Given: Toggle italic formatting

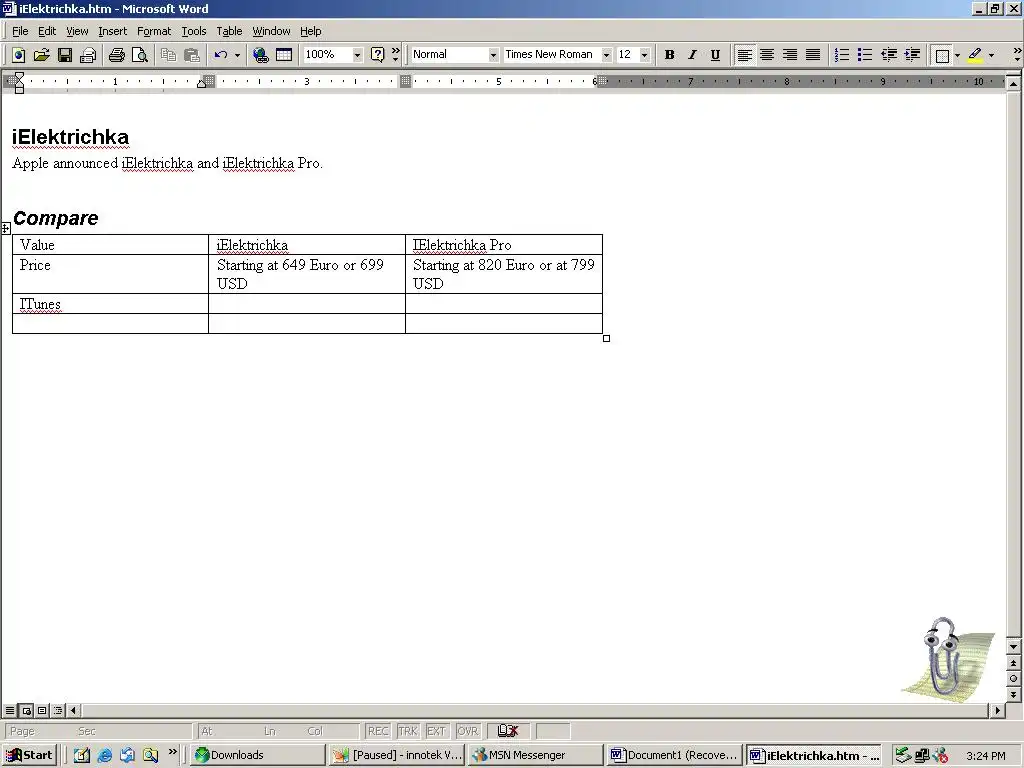Looking at the screenshot, I should (692, 55).
